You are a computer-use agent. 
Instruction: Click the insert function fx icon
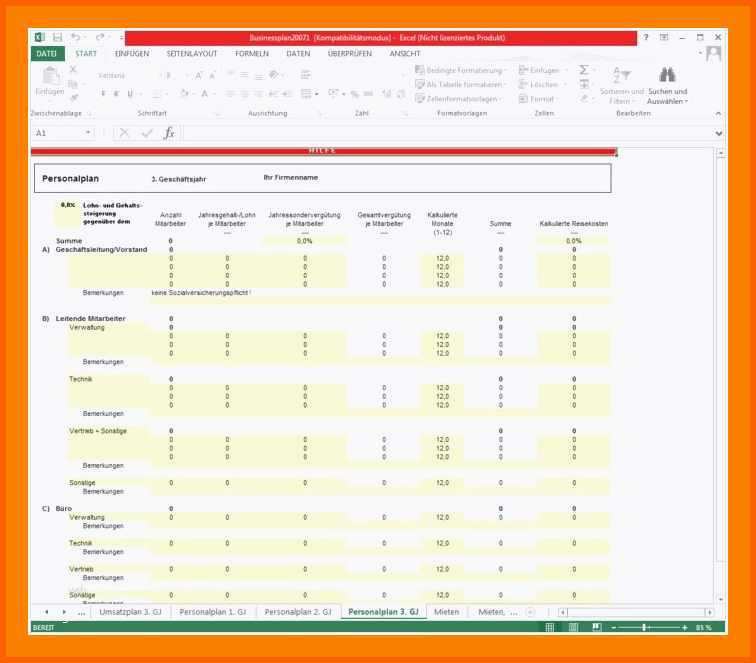pyautogui.click(x=169, y=133)
